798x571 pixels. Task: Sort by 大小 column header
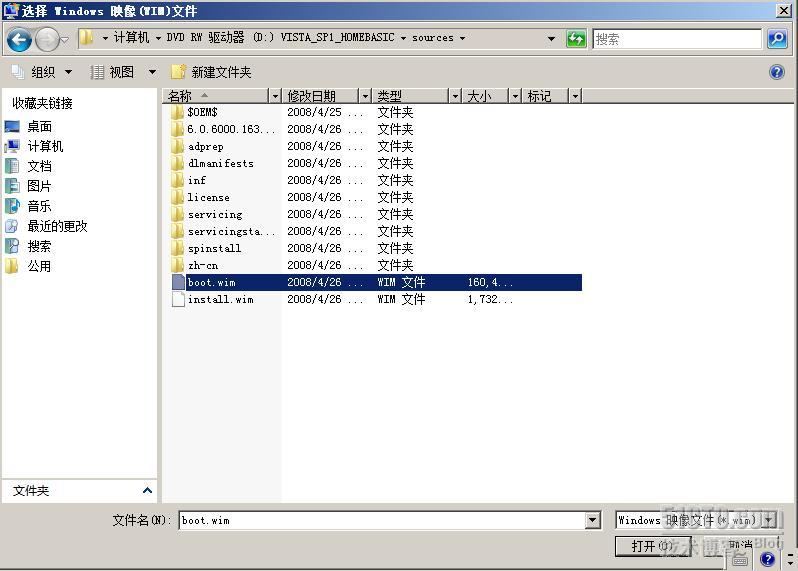click(x=486, y=96)
